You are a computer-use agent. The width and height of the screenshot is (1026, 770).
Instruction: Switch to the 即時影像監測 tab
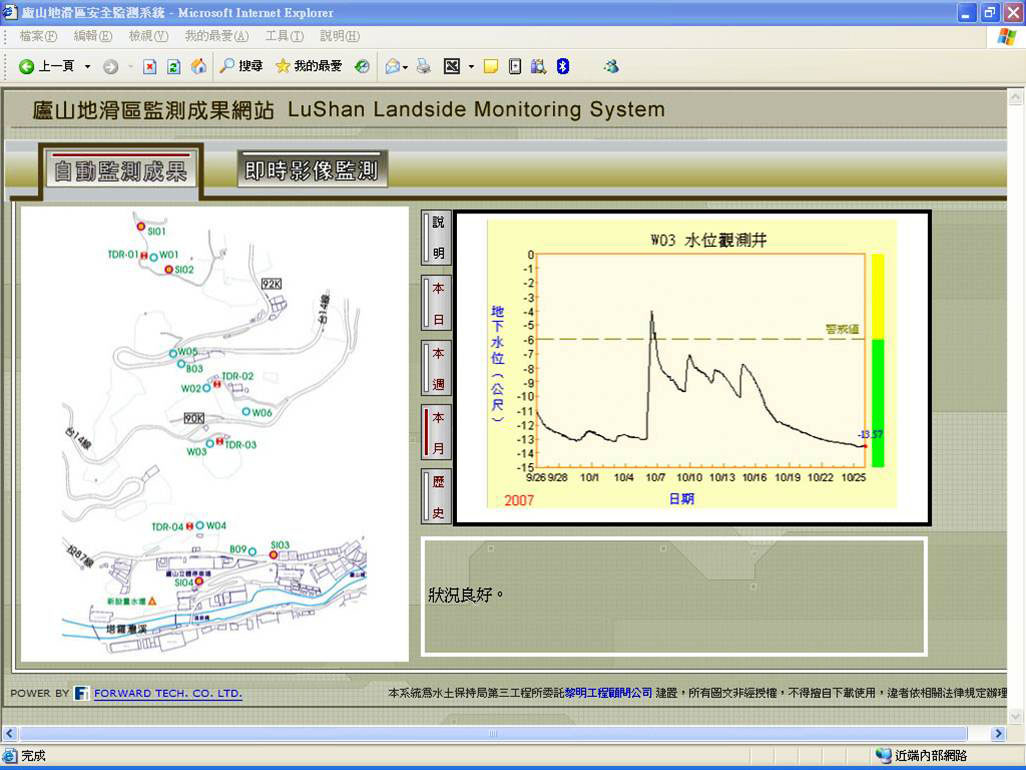tap(311, 170)
